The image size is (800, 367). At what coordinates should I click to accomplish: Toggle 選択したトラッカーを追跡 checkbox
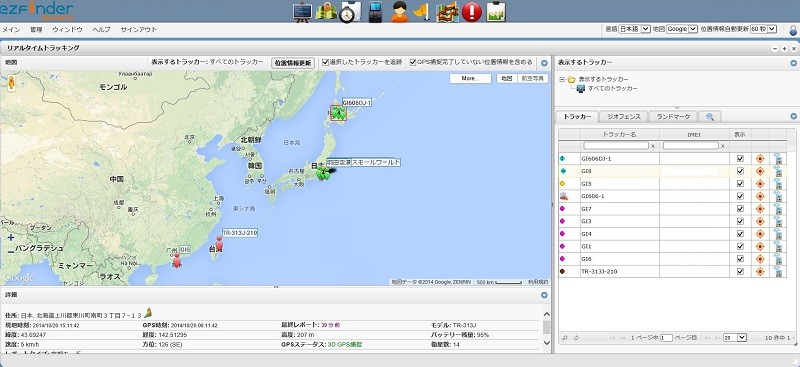click(x=326, y=63)
